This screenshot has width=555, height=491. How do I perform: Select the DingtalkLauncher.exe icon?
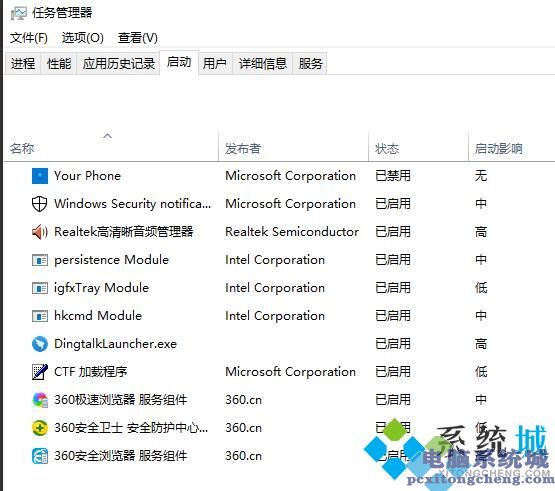click(40, 344)
